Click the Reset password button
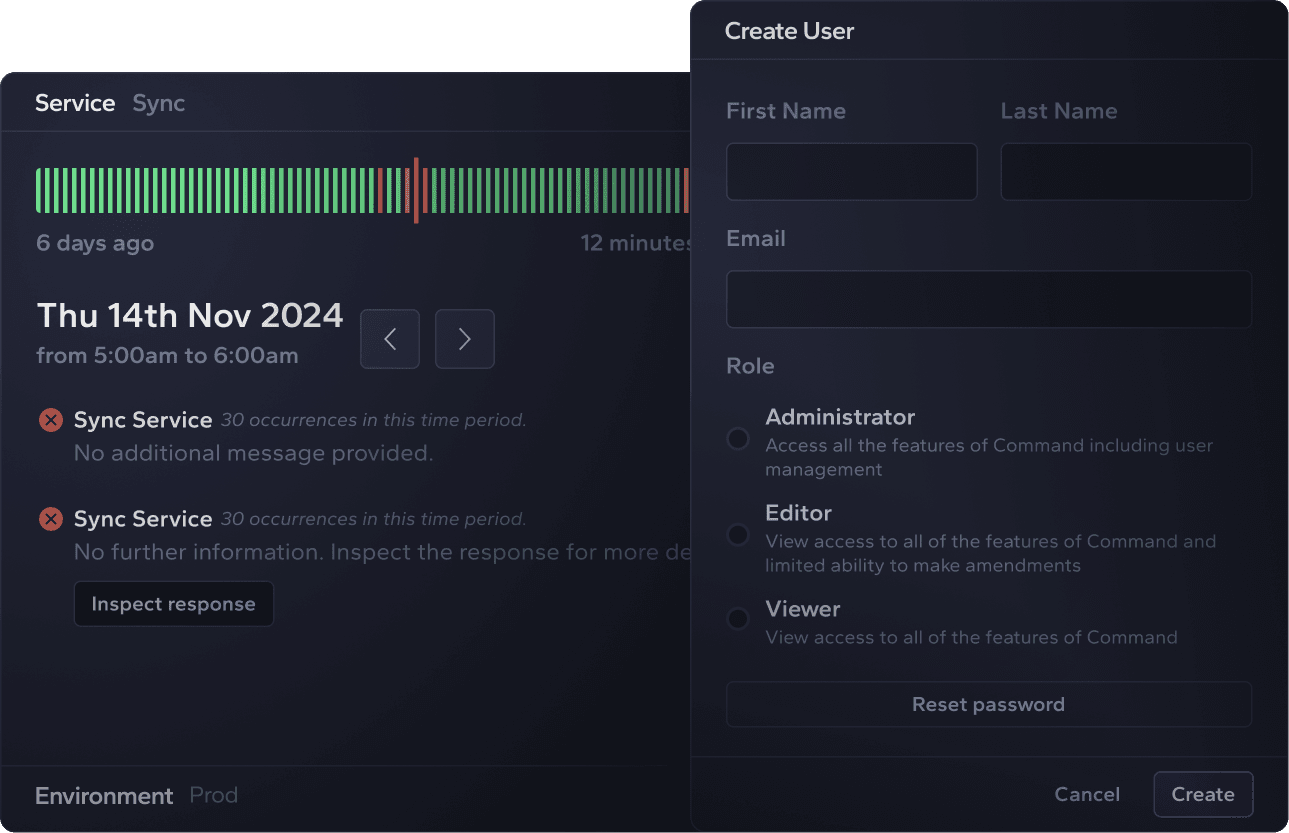This screenshot has width=1289, height=833. click(988, 704)
